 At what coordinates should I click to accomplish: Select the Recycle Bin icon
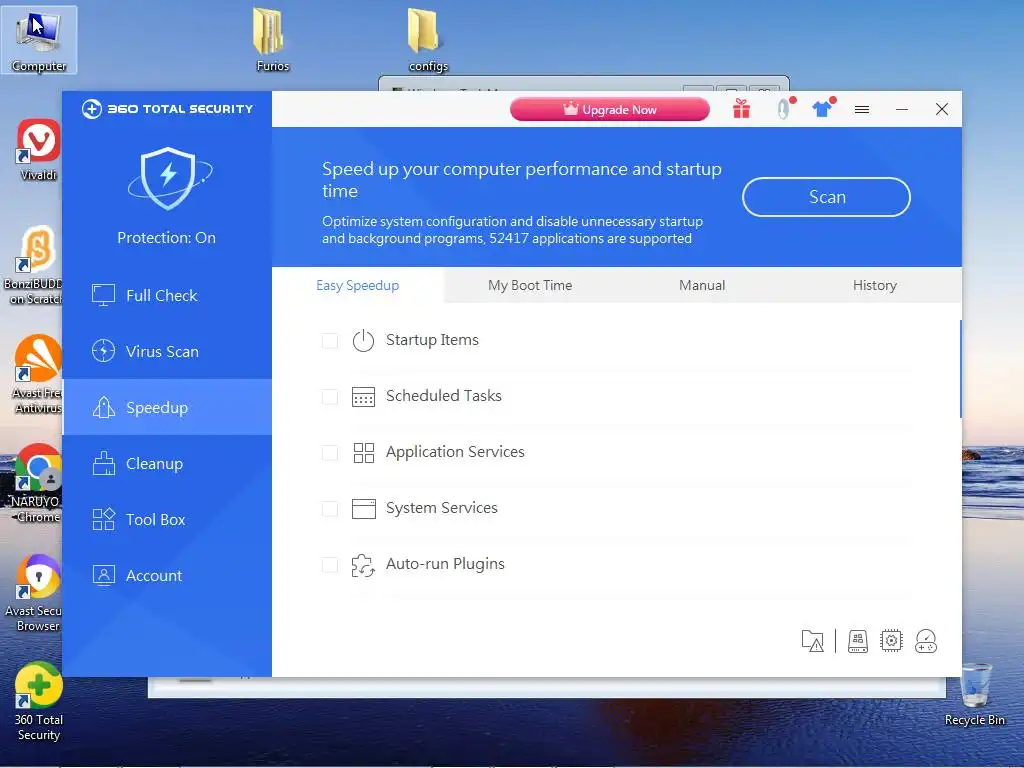[x=974, y=694]
